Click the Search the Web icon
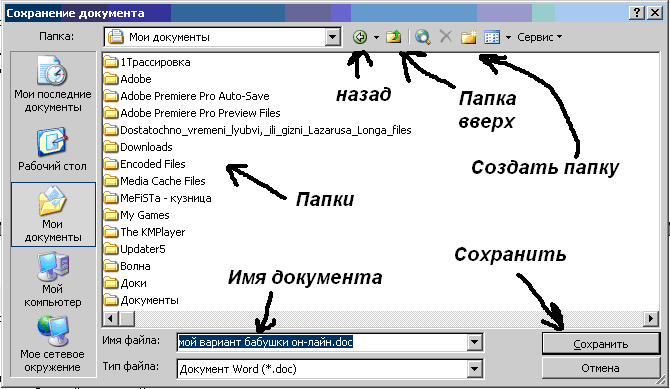The width and height of the screenshot is (670, 389). pos(423,37)
